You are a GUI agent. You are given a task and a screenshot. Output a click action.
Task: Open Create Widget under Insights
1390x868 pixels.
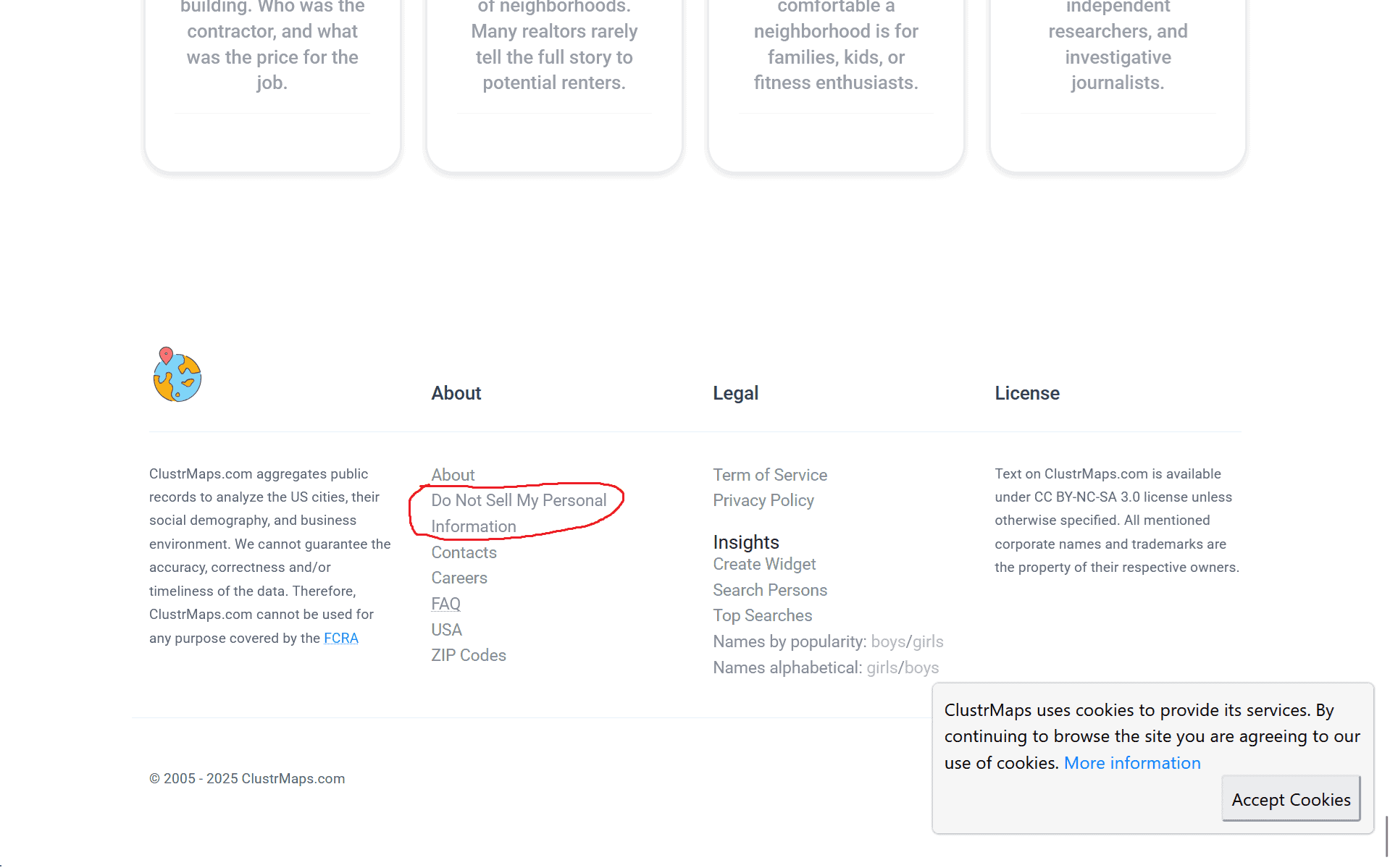point(763,564)
